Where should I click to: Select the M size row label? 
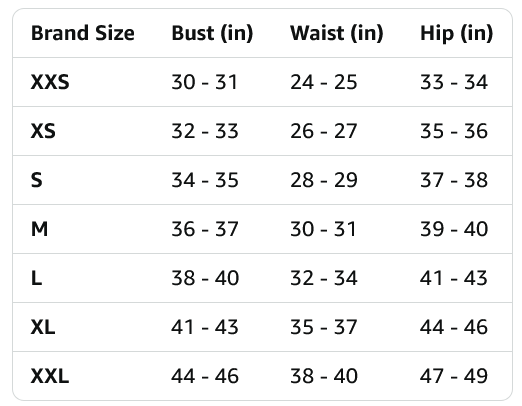(x=39, y=229)
